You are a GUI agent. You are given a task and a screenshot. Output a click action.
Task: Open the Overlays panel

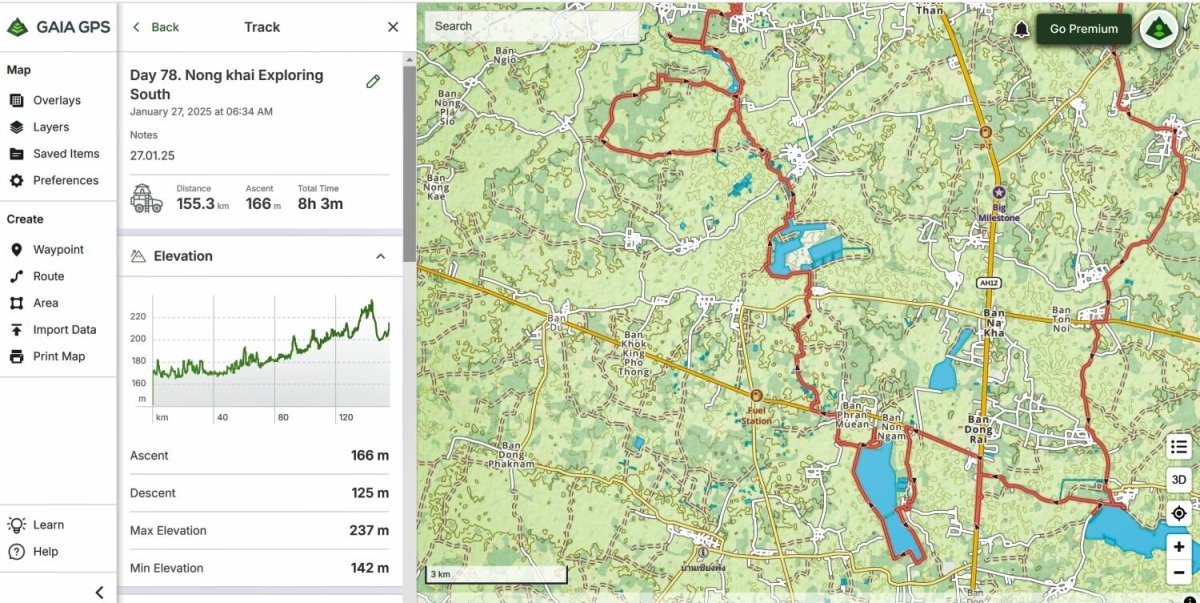tap(55, 100)
